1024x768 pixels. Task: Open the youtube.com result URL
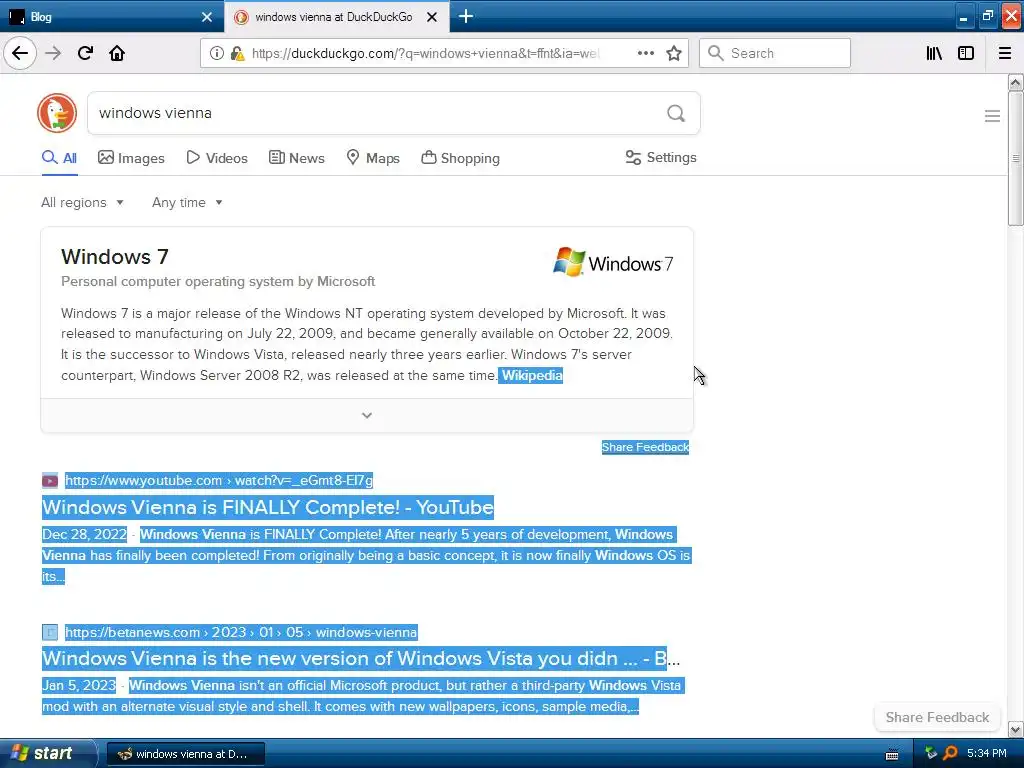pos(219,481)
